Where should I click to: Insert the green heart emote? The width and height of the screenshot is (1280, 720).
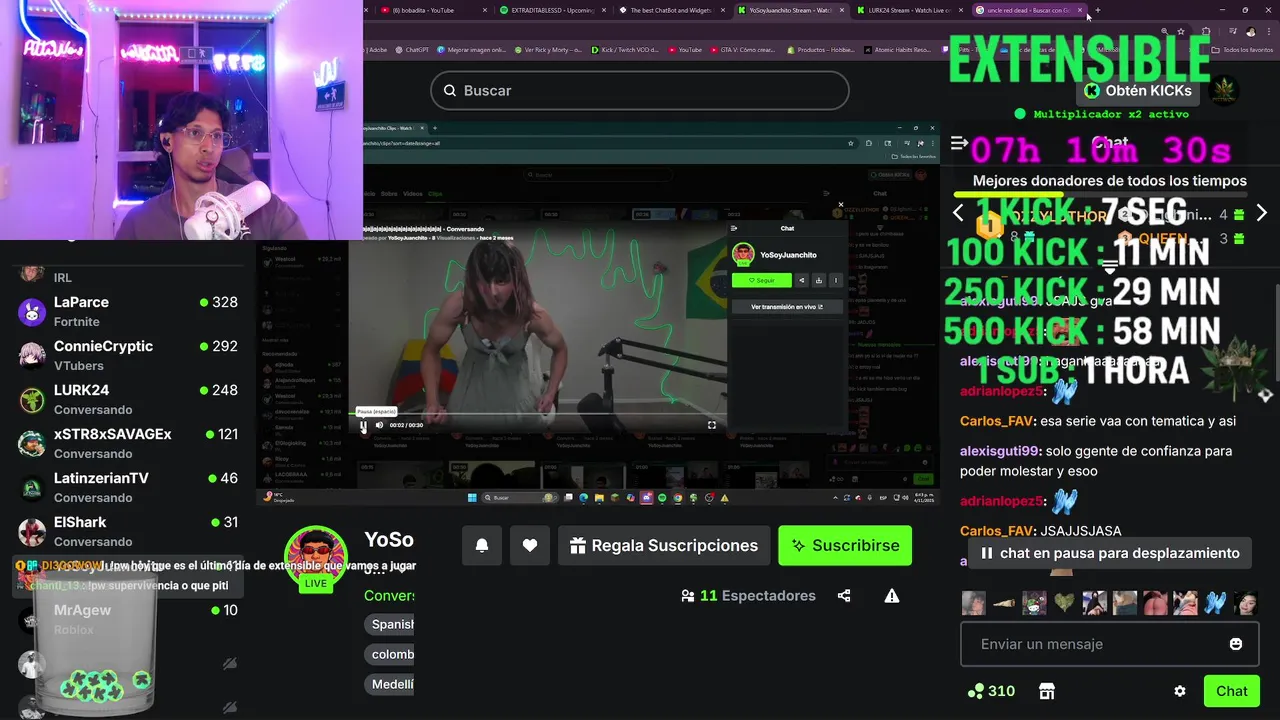pyautogui.click(x=1065, y=603)
